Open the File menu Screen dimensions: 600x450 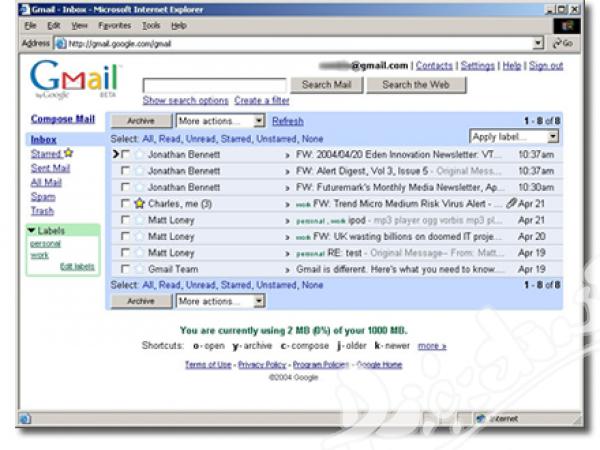coord(30,26)
